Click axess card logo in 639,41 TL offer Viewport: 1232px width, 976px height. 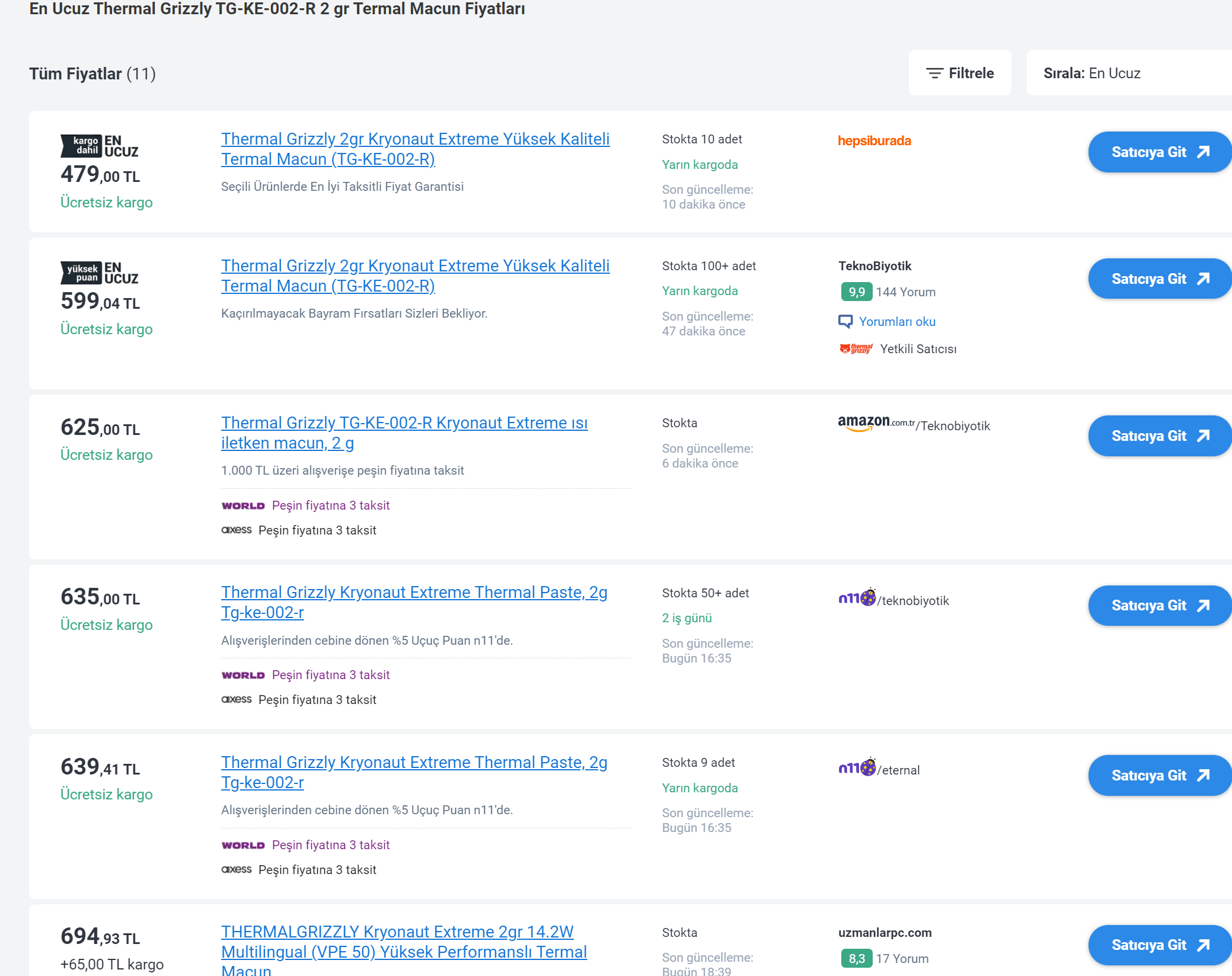(237, 869)
